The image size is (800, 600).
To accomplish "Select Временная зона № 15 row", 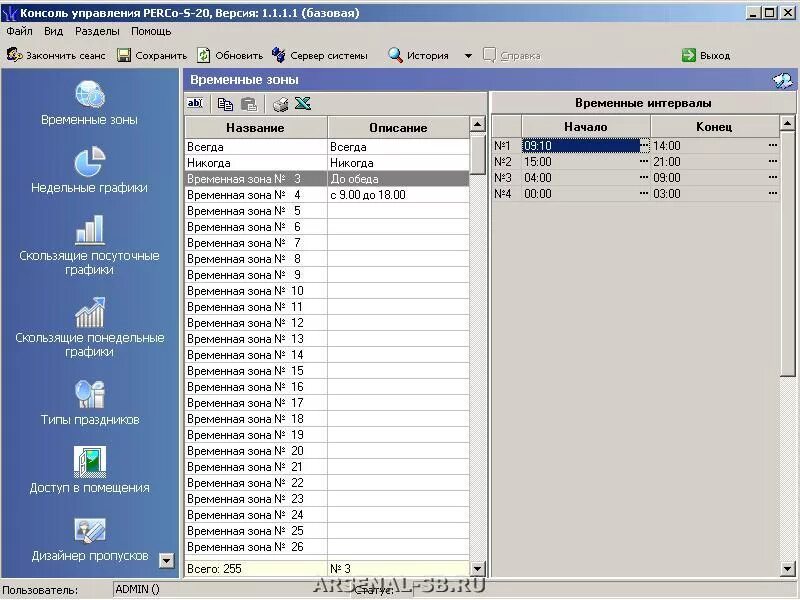I will 327,371.
